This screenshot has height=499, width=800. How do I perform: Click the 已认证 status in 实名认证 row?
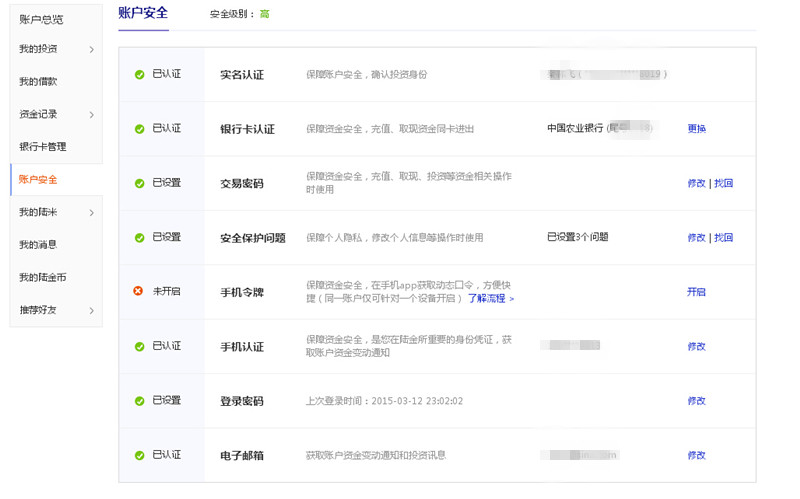(167, 74)
